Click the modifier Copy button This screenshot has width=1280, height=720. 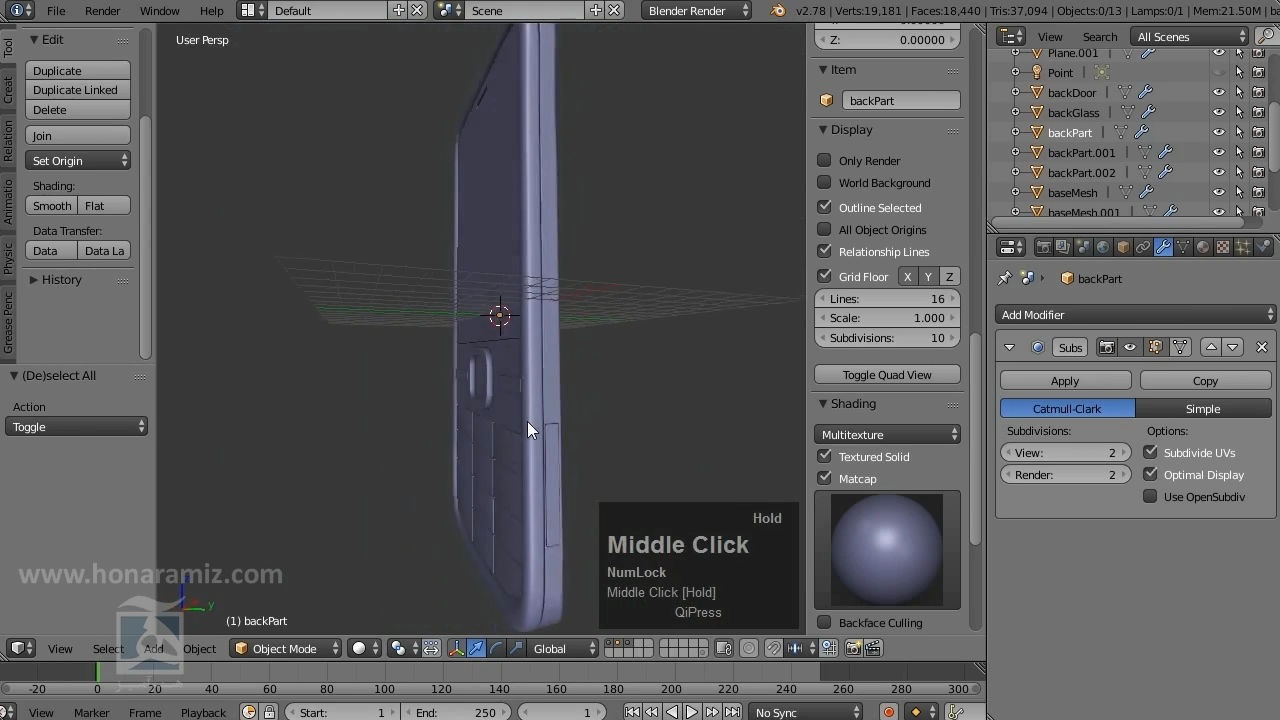tap(1205, 381)
